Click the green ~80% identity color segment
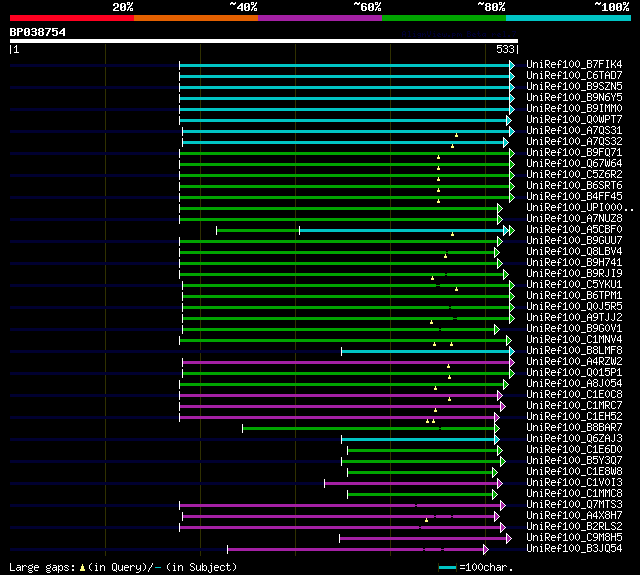 (444, 18)
